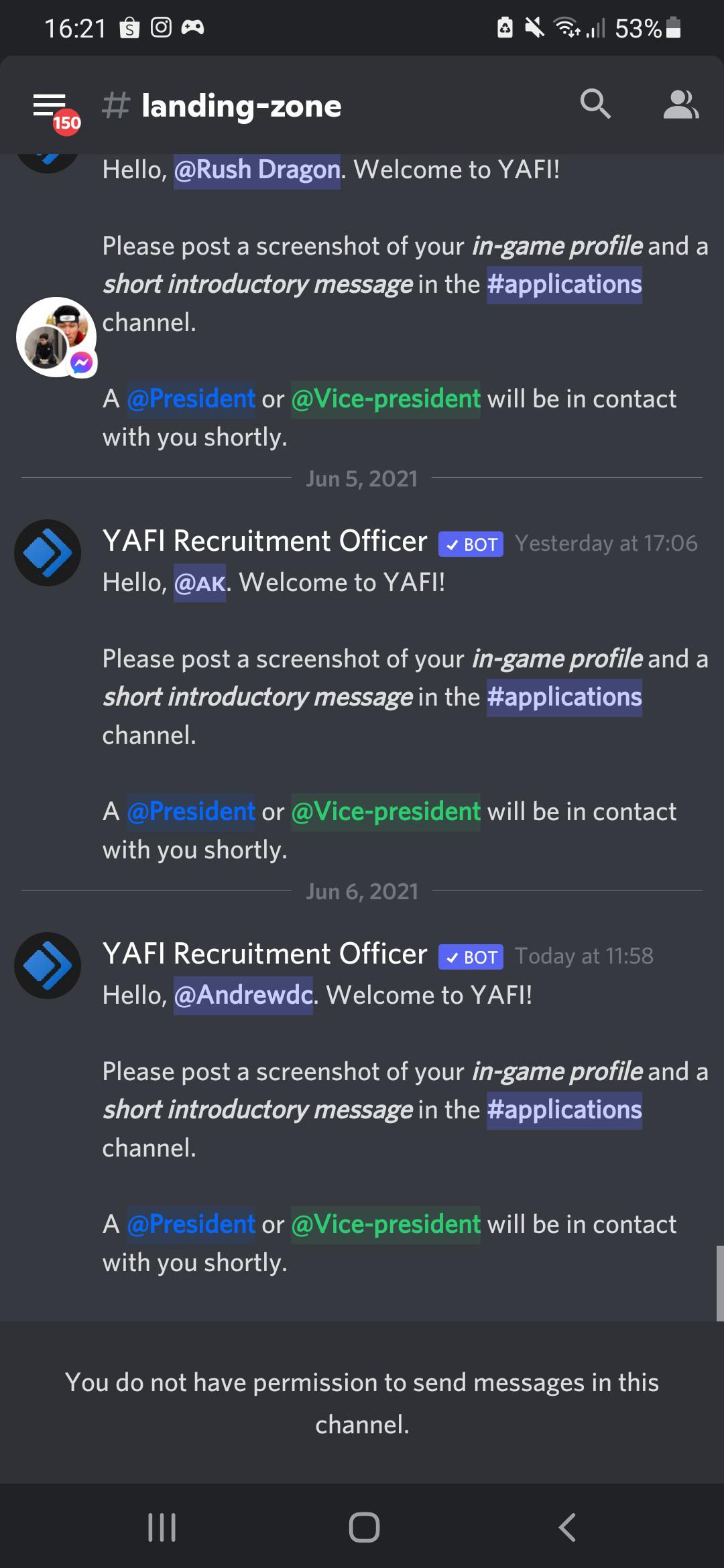Open #applications link in Andrewdc welcome message
This screenshot has width=724, height=1568.
point(564,1110)
